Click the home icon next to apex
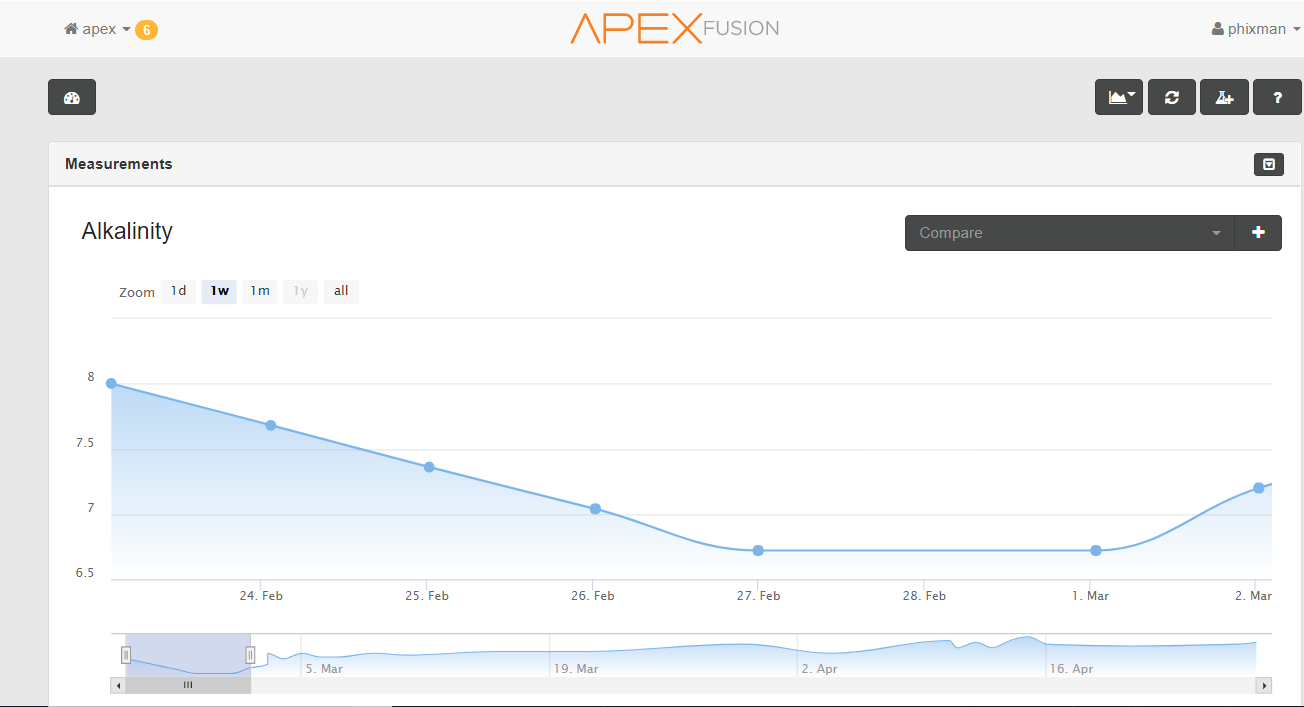1304x707 pixels. [71, 29]
